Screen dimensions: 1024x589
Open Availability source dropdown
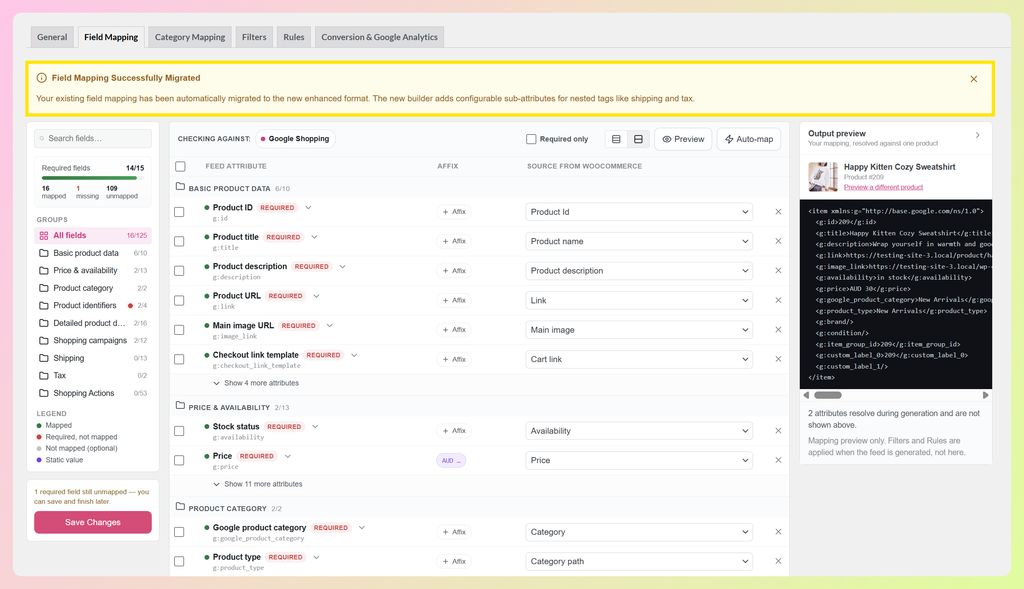click(639, 430)
